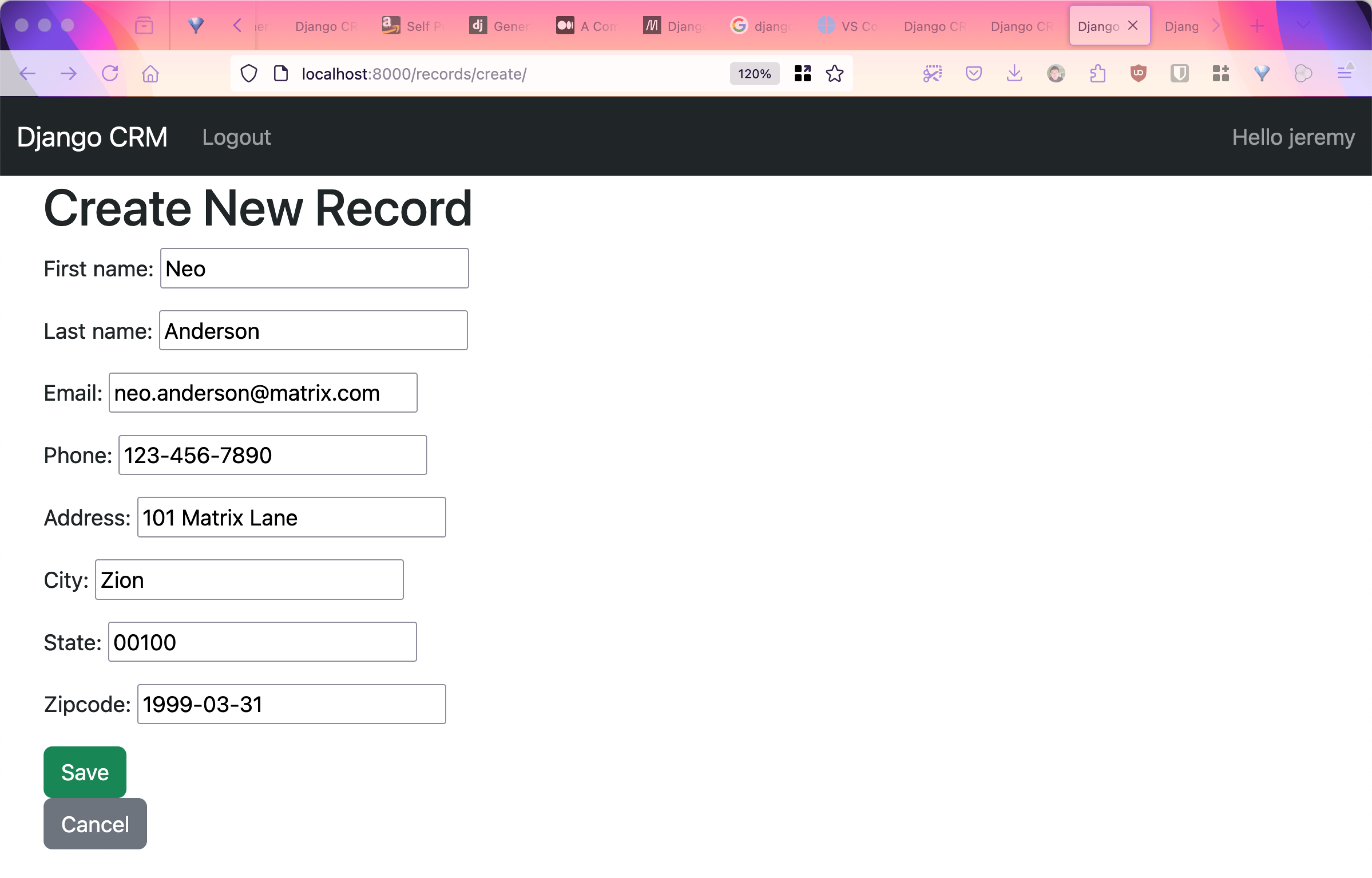The image size is (1372, 878).
Task: Click the Logout link in navbar
Action: pos(237,137)
